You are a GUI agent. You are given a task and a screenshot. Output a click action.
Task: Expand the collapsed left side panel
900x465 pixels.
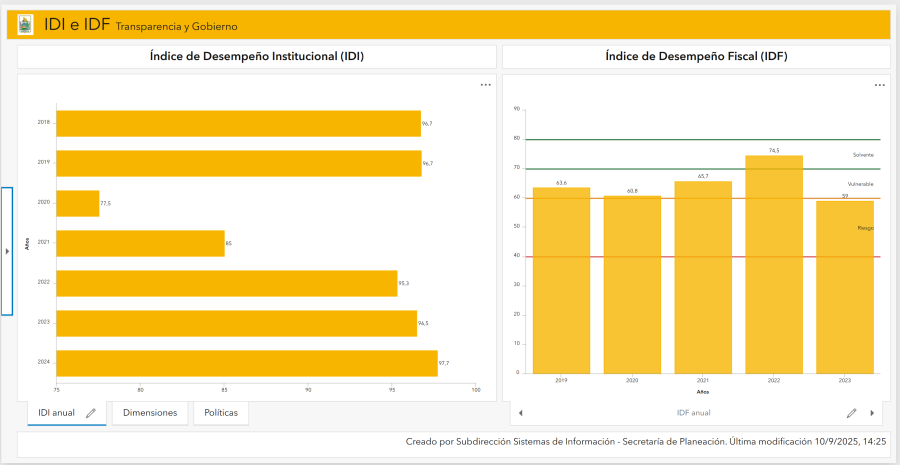7,251
